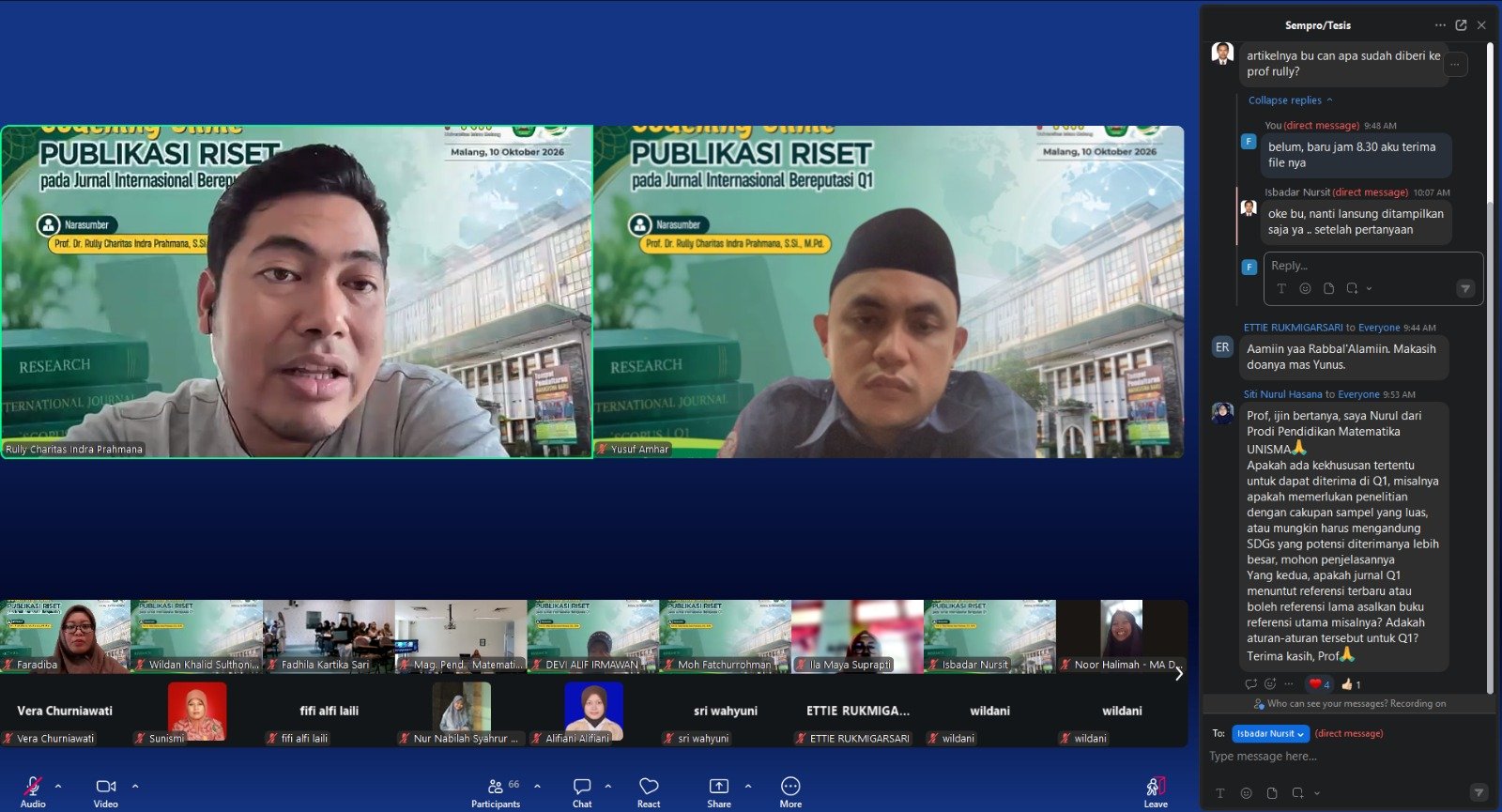Collapse replies in the chat thread
This screenshot has height=812, width=1502.
[x=1290, y=100]
